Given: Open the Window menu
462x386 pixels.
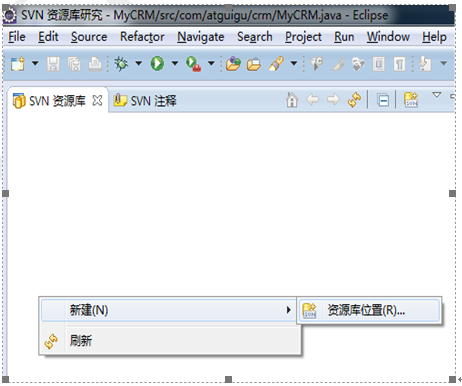Looking at the screenshot, I should (x=388, y=37).
